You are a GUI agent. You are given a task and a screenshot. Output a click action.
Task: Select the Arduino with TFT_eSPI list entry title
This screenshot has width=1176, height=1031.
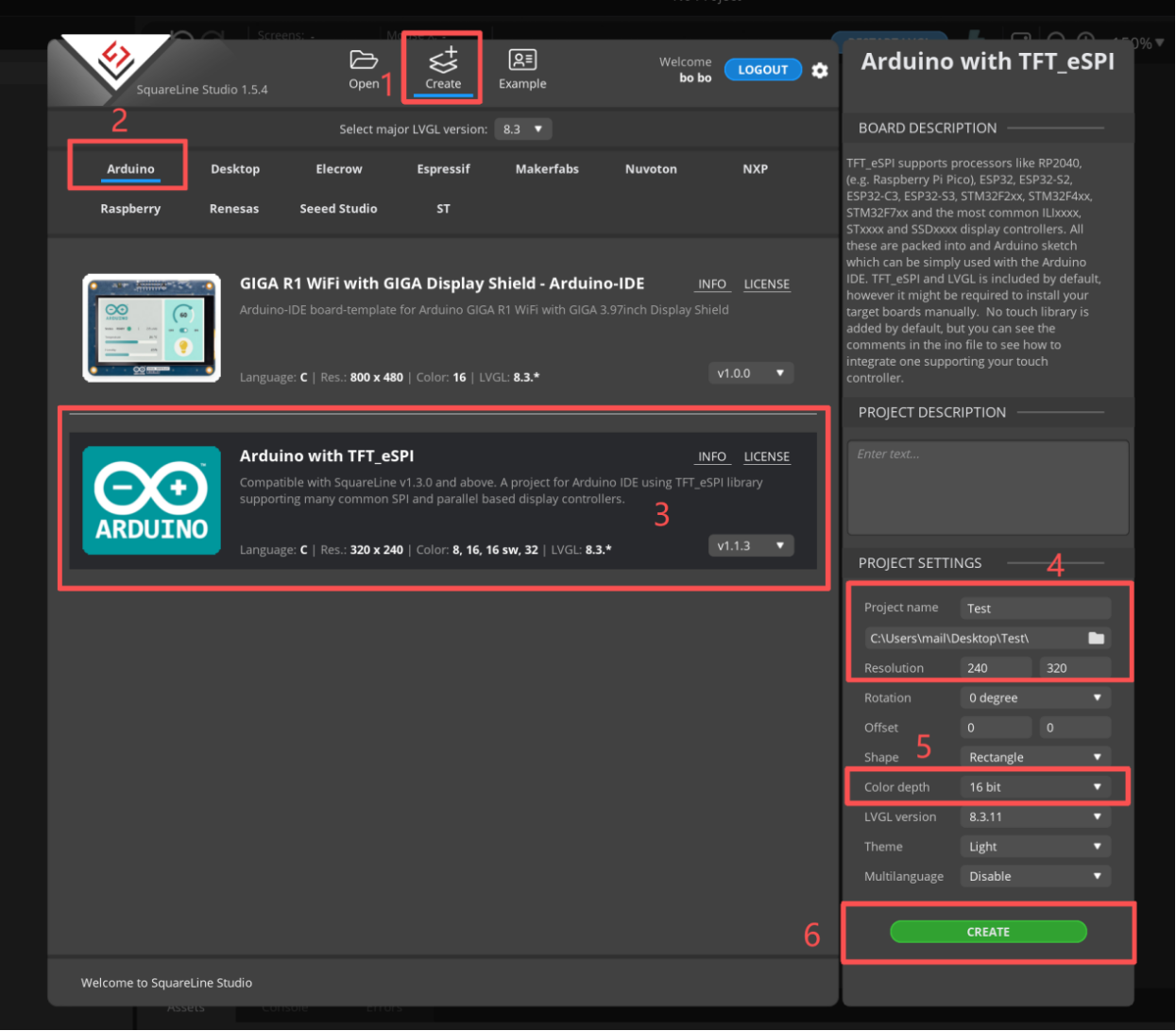327,456
